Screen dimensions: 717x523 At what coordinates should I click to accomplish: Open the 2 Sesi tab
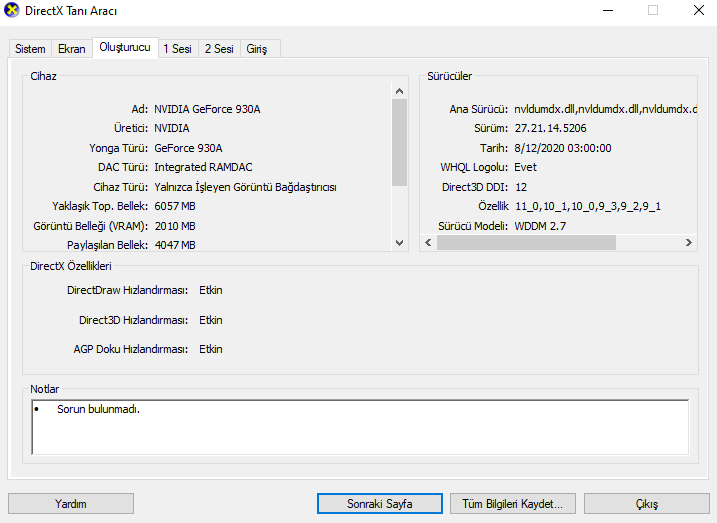click(x=219, y=49)
